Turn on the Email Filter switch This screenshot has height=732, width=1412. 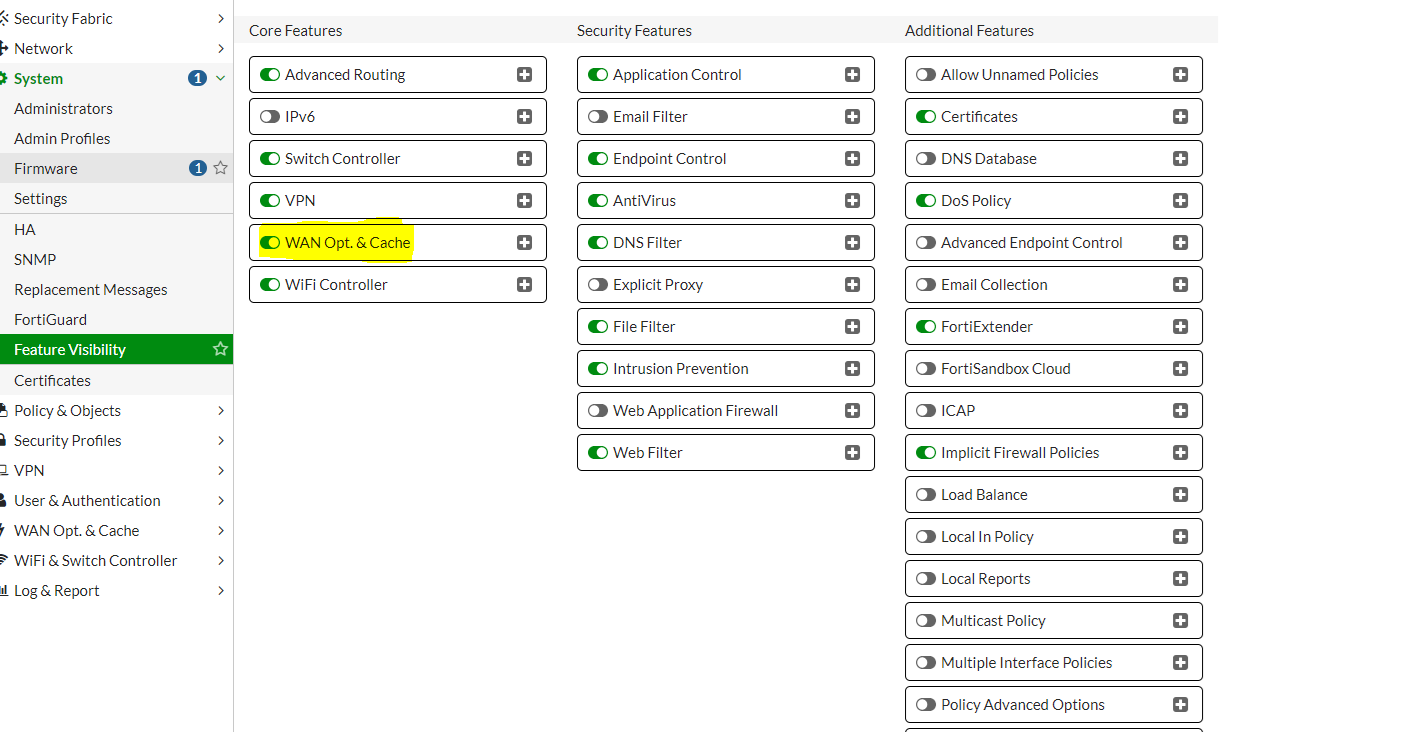pos(597,117)
